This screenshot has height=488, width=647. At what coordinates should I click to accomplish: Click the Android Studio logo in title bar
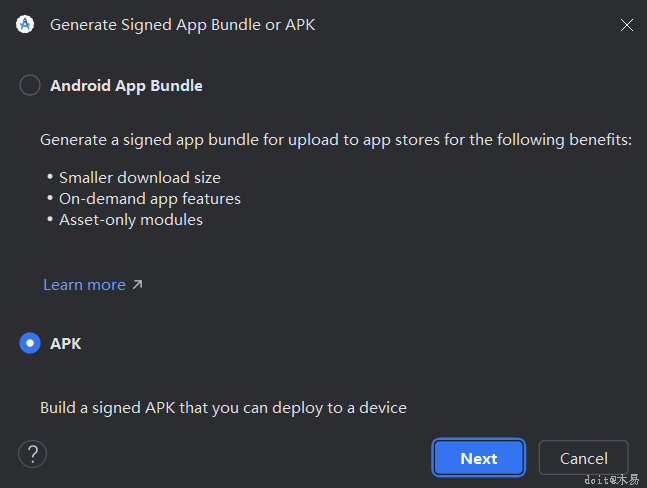click(25, 25)
